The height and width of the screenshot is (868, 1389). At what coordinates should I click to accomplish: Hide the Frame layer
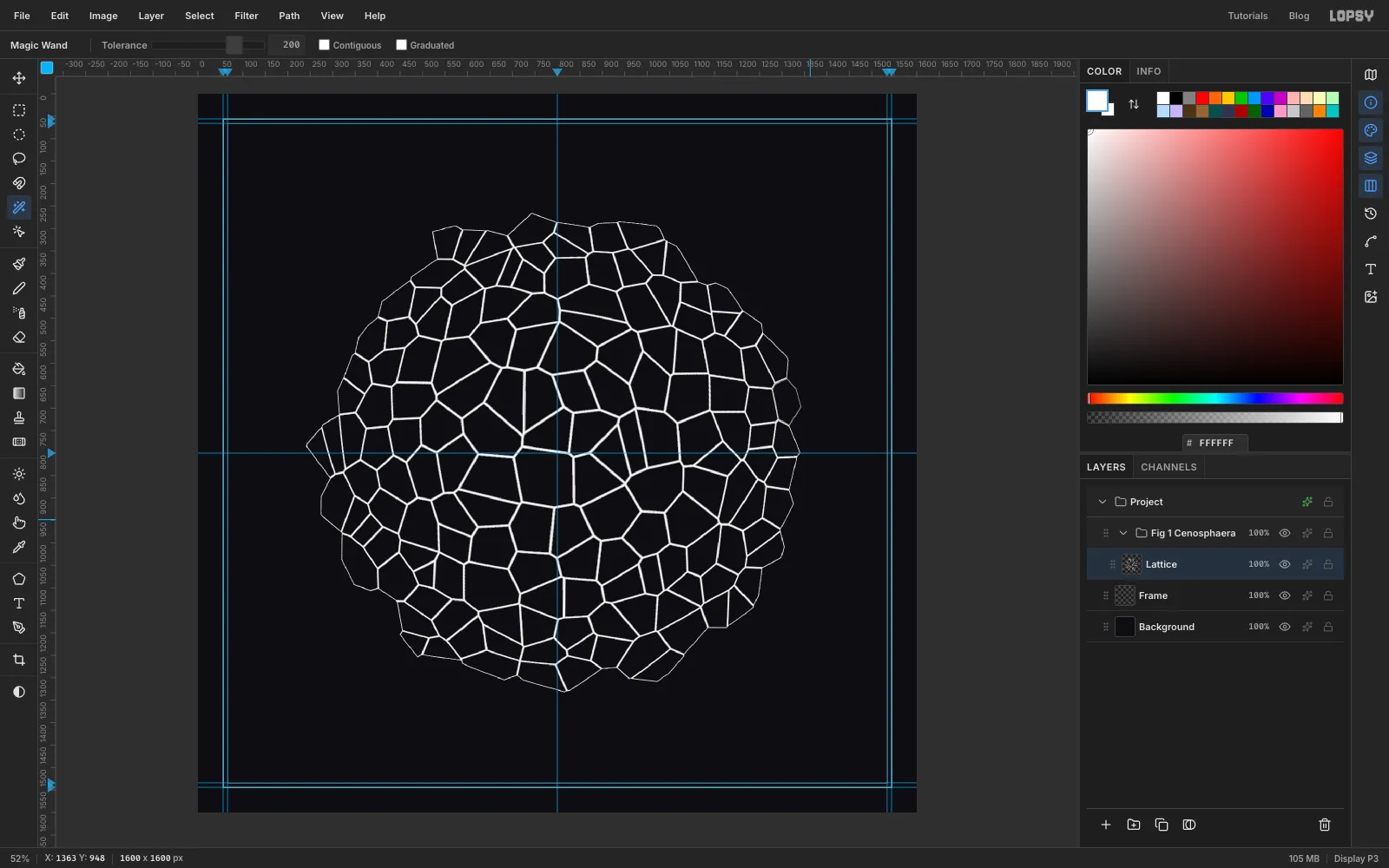(x=1285, y=595)
